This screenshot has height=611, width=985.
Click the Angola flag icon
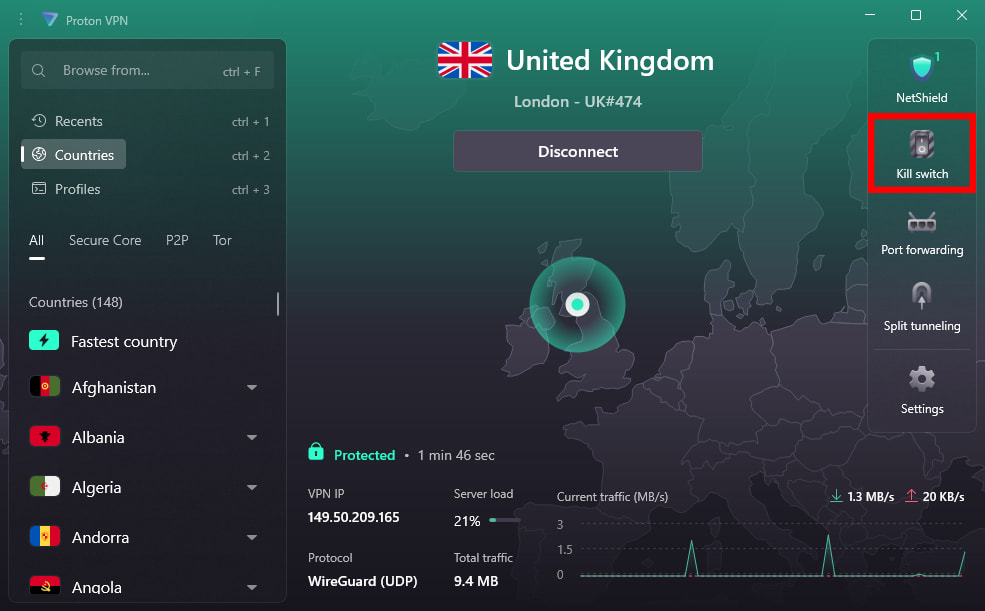tap(45, 585)
